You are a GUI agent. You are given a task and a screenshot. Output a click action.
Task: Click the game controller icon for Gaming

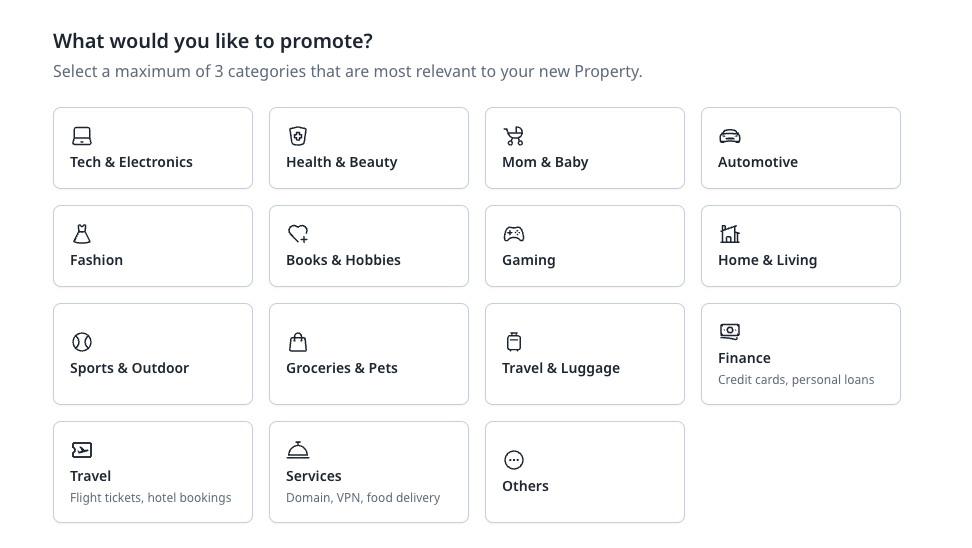point(514,234)
